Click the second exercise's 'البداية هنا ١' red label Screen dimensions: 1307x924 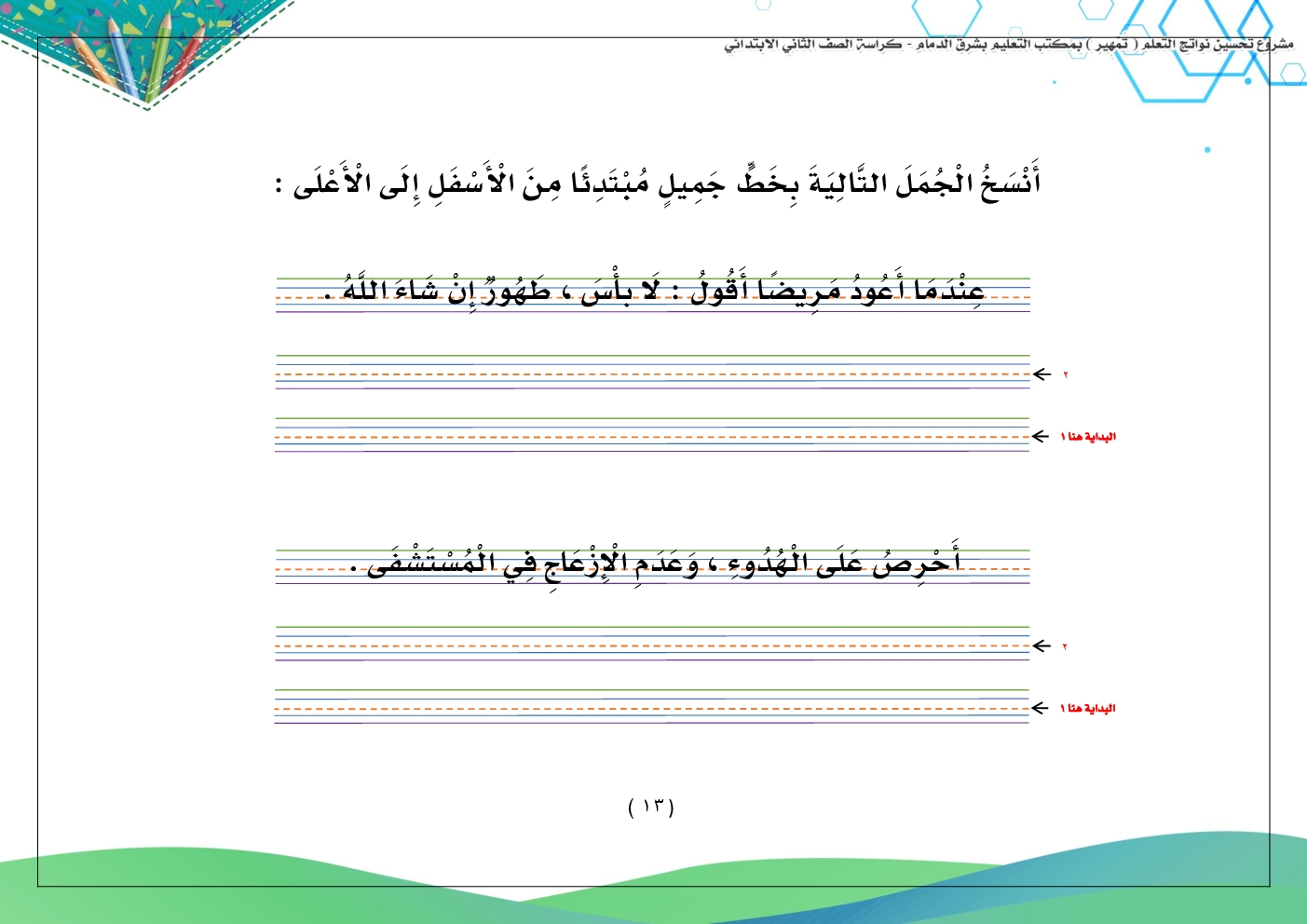click(1088, 709)
